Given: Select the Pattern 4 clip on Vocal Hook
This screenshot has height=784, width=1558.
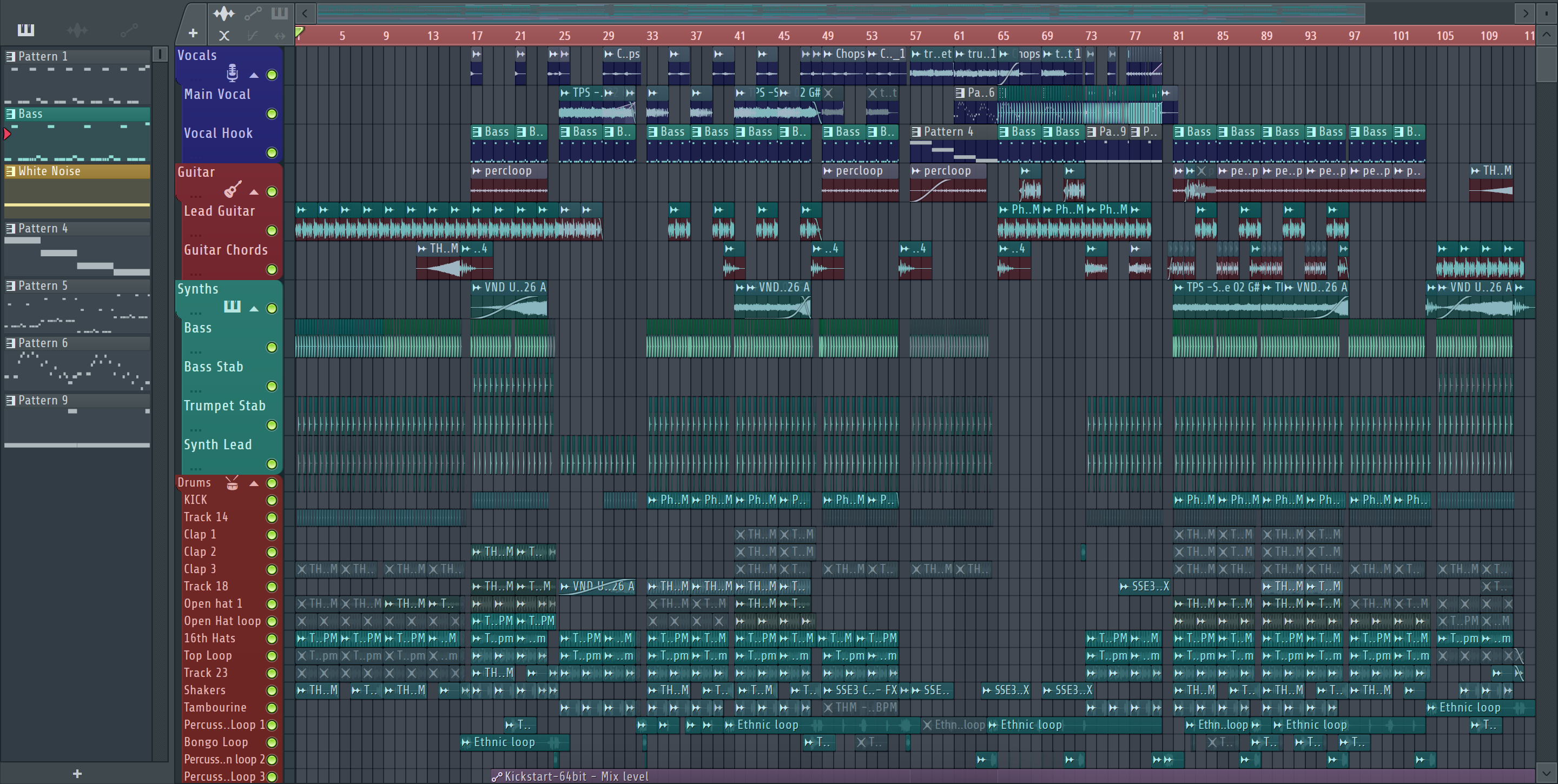Looking at the screenshot, I should (953, 144).
